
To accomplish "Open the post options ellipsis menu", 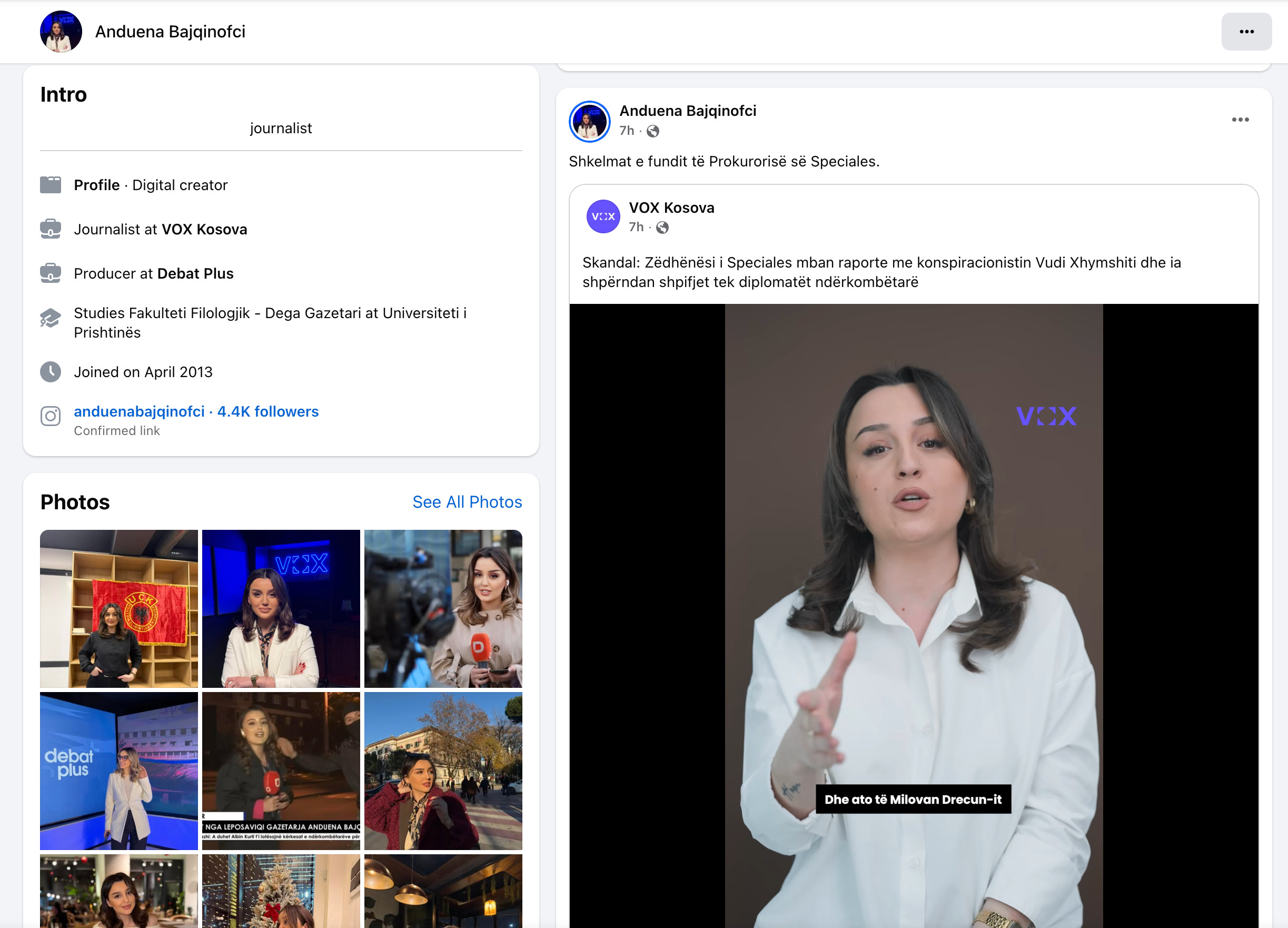I will [1240, 120].
